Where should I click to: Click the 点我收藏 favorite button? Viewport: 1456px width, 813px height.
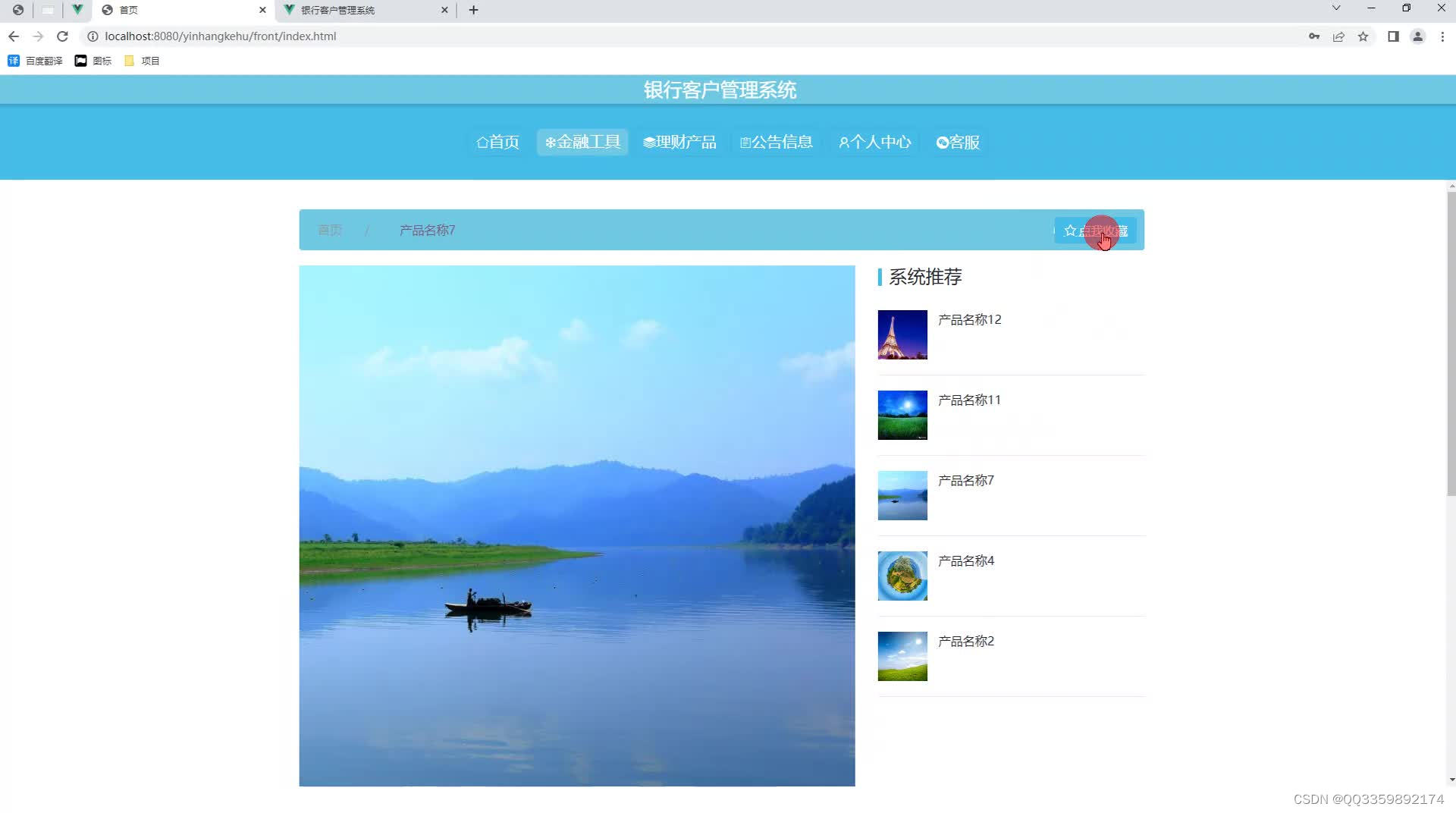click(1095, 231)
